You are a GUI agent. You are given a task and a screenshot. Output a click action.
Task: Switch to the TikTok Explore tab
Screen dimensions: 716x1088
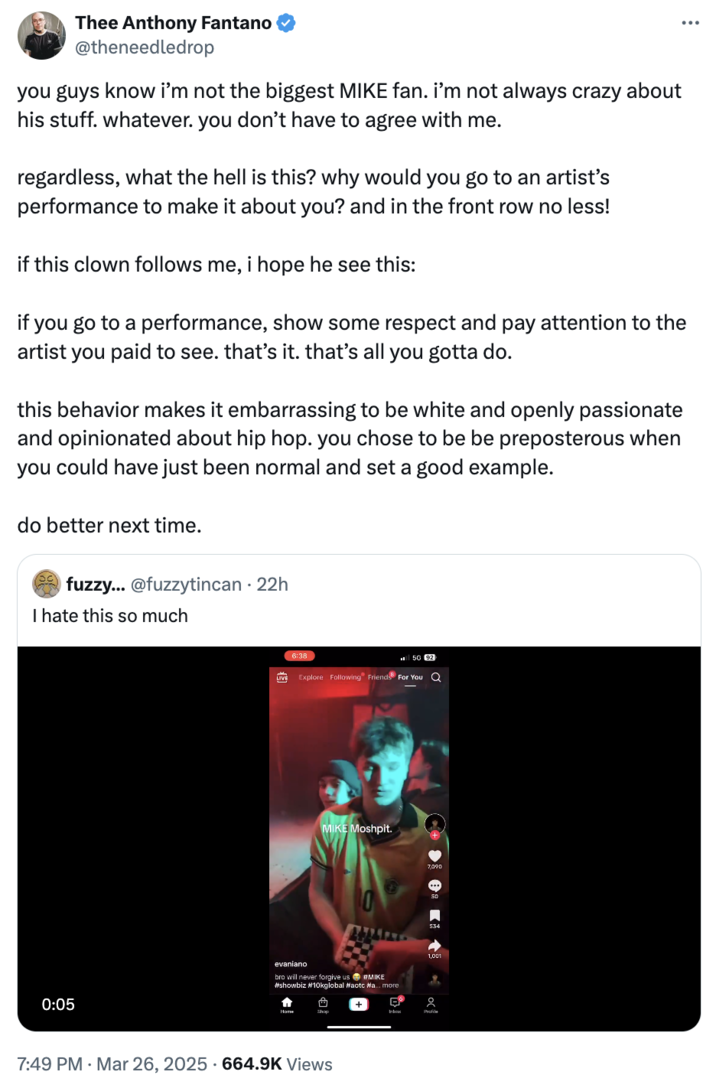[310, 677]
